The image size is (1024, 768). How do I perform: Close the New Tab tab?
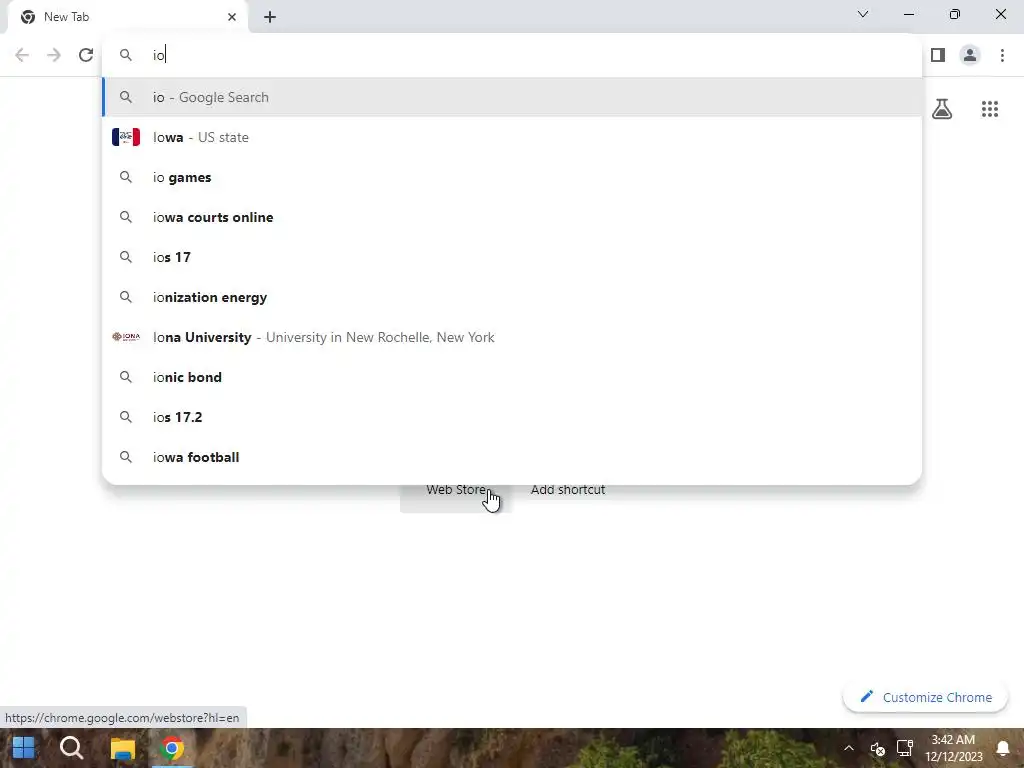pos(232,17)
